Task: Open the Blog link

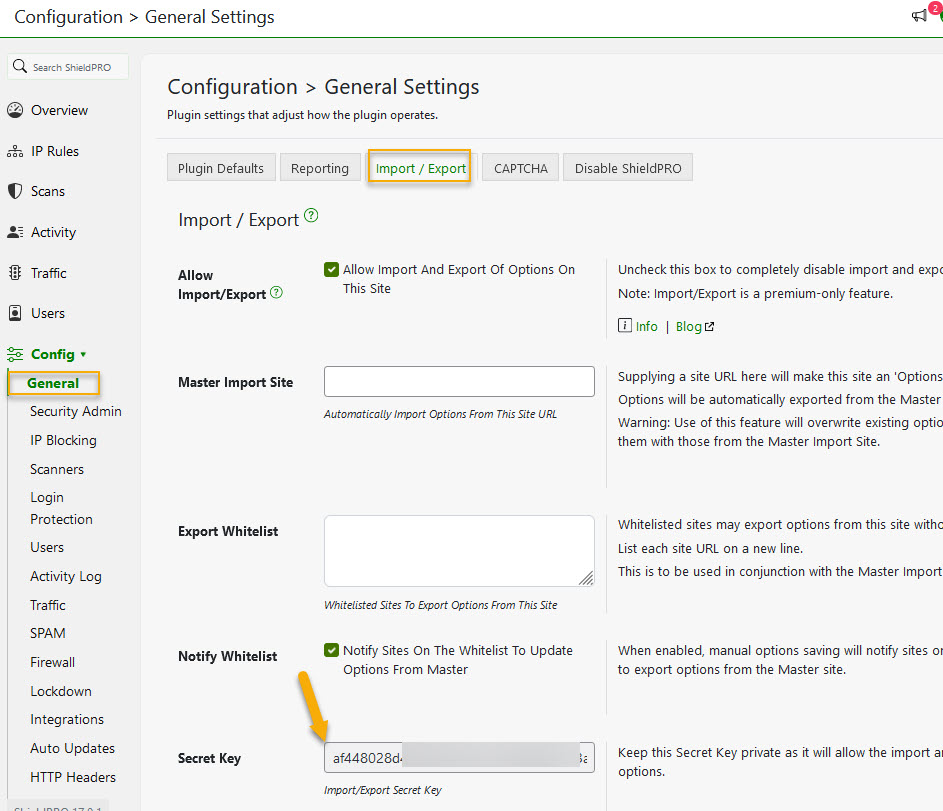Action: click(689, 326)
